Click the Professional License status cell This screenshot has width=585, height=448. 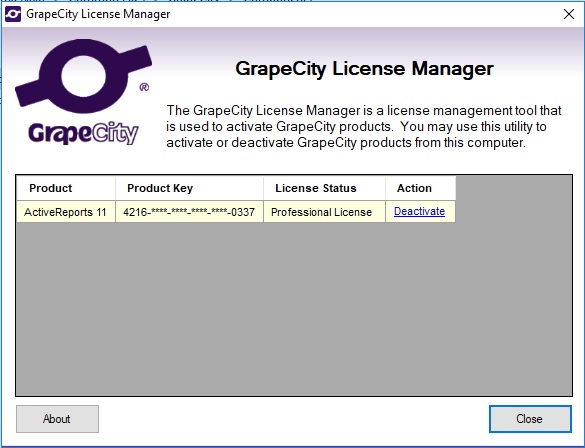point(325,212)
